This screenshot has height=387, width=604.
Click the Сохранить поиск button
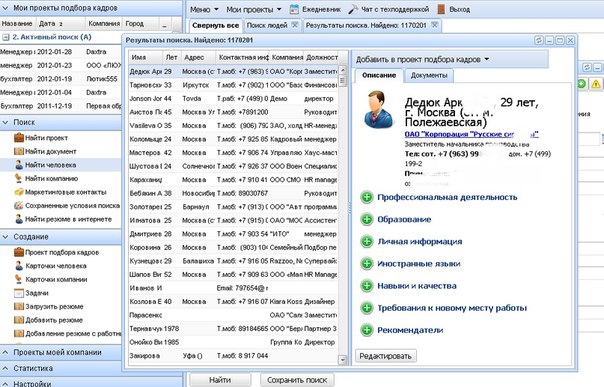pos(297,380)
